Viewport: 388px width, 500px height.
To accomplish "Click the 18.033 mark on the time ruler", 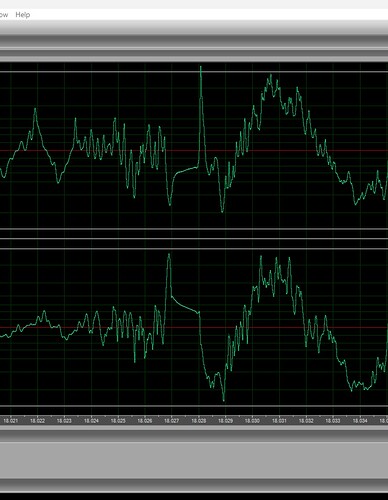I will coord(333,421).
